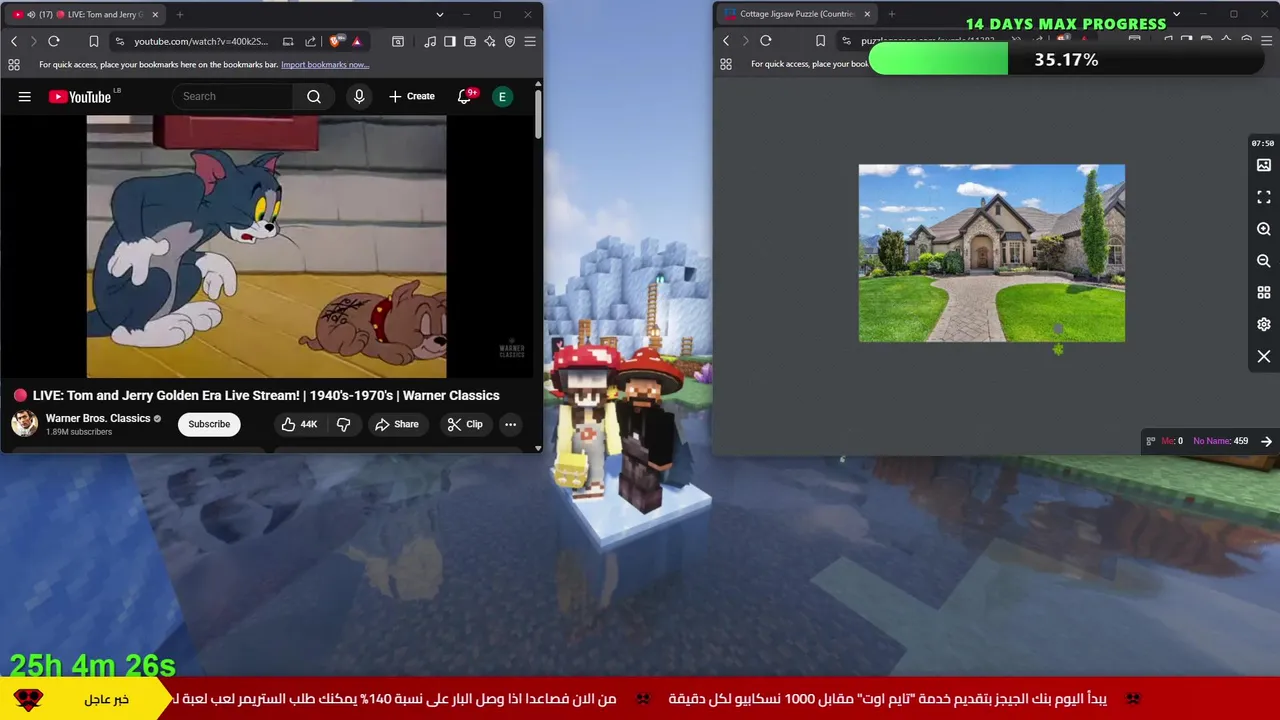The width and height of the screenshot is (1280, 720).
Task: Create a clip with Clip button
Action: 465,424
